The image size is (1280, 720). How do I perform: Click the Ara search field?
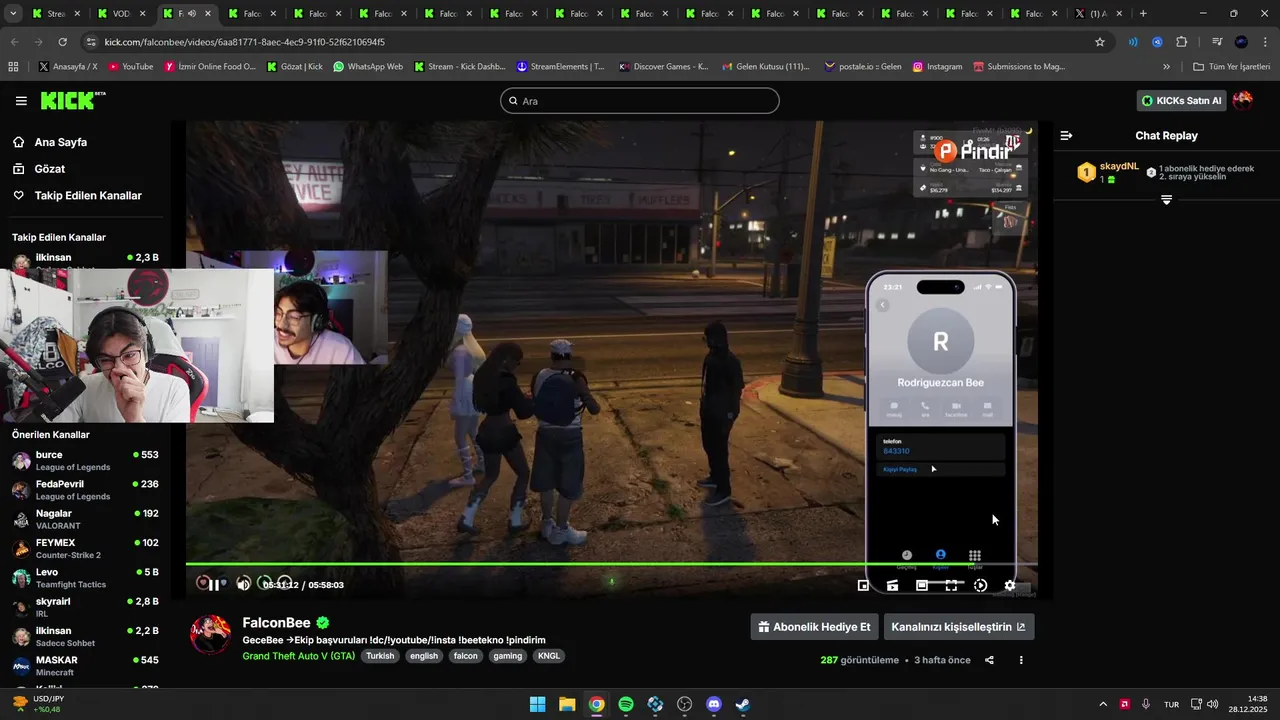640,101
